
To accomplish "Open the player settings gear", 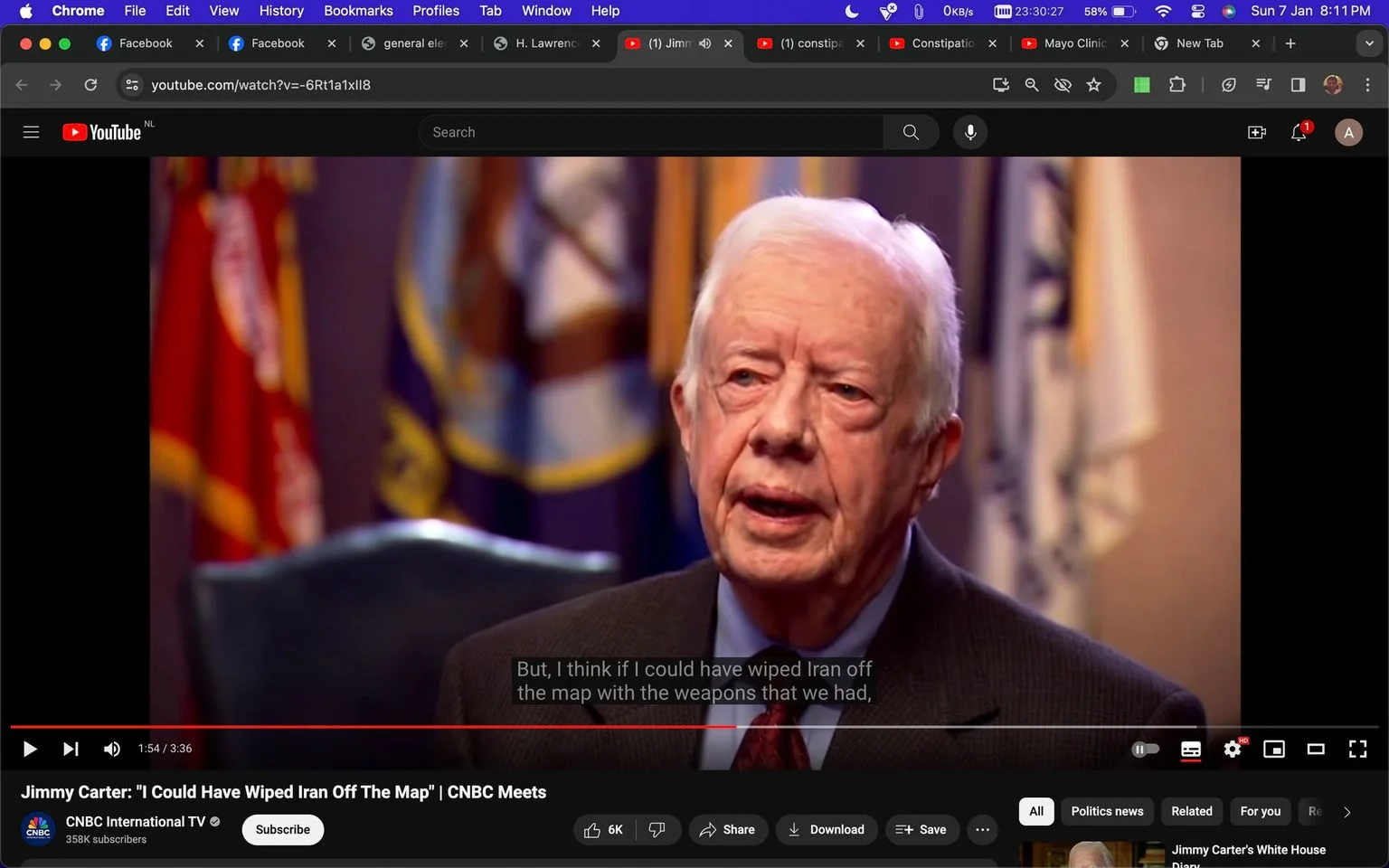I will (1233, 749).
